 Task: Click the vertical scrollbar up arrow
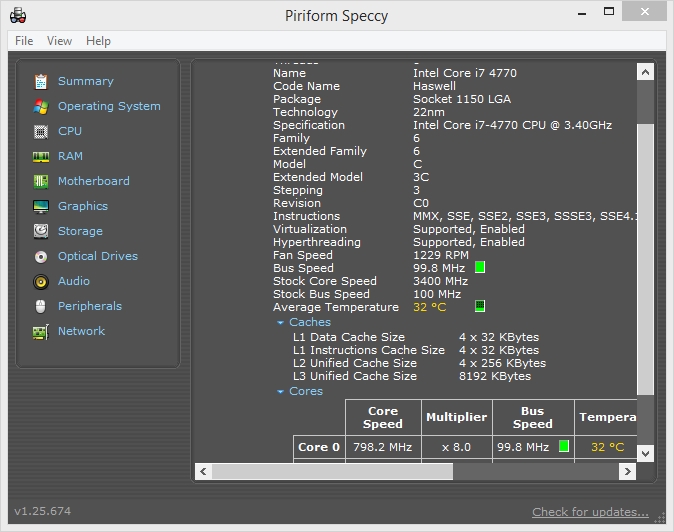tap(645, 72)
